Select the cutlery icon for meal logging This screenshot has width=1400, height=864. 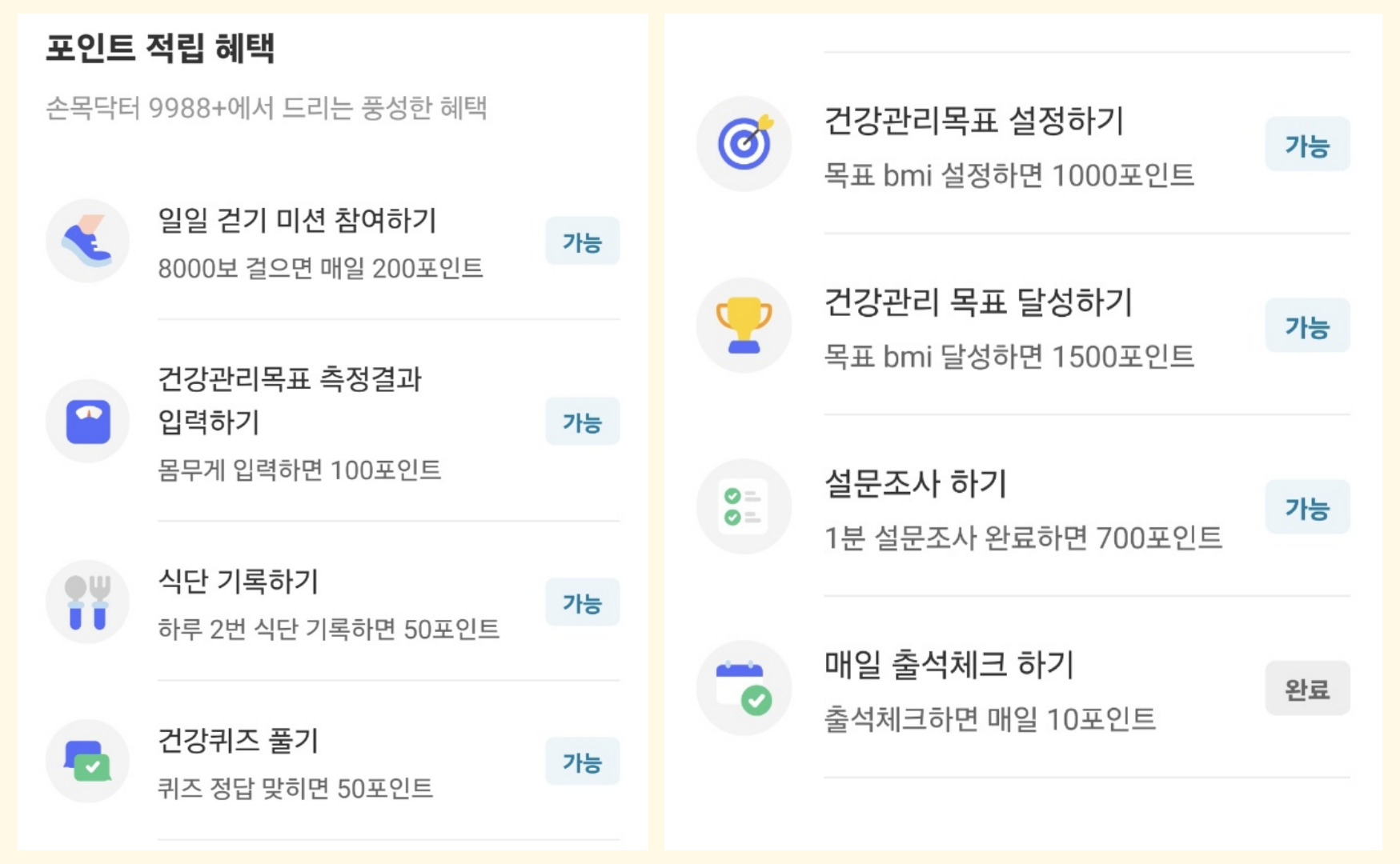click(x=88, y=602)
